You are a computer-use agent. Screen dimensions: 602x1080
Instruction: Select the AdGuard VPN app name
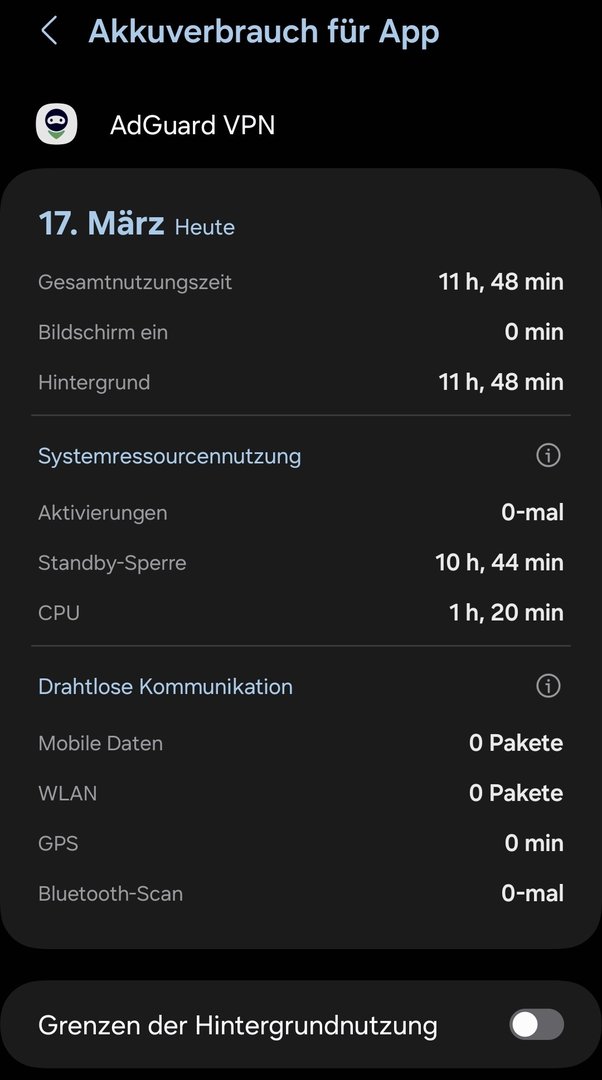192,125
